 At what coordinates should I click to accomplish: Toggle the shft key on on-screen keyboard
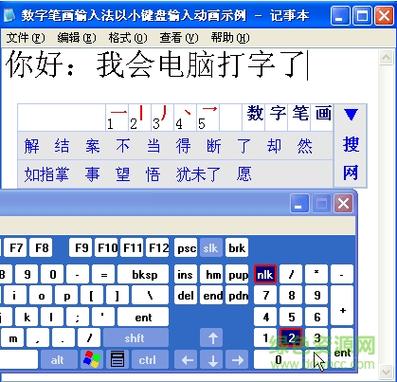[135, 338]
